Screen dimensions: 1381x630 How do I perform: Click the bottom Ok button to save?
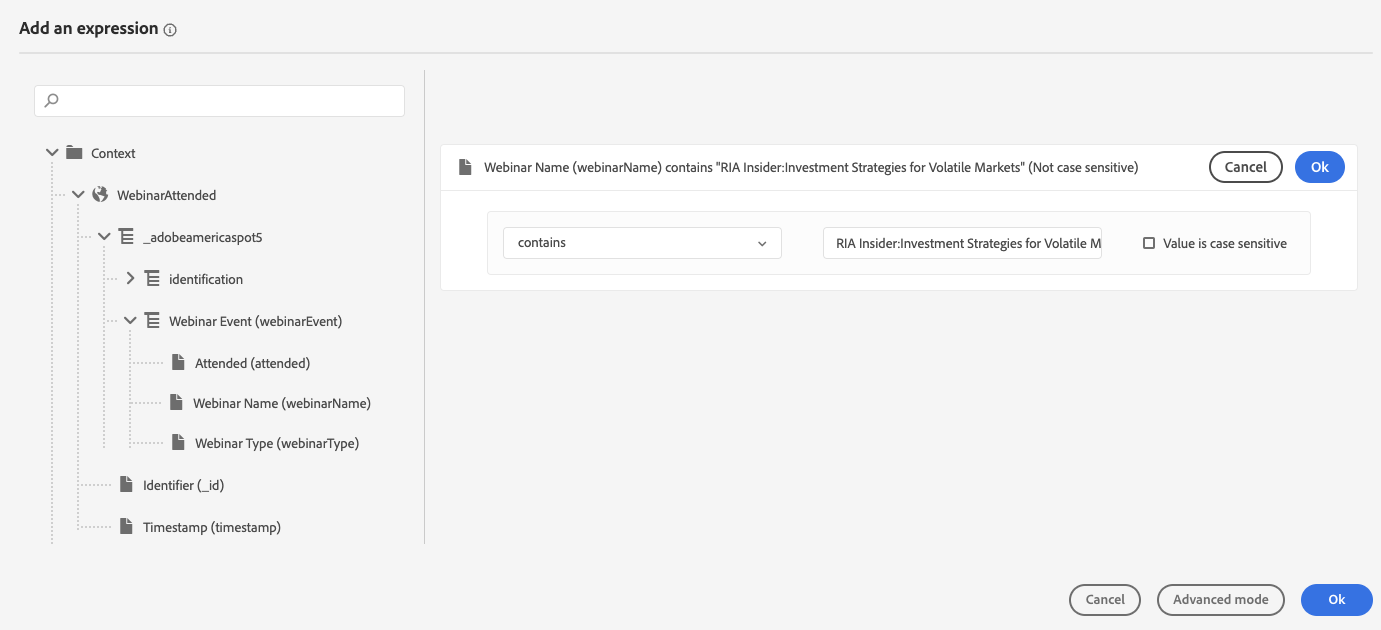click(1337, 599)
